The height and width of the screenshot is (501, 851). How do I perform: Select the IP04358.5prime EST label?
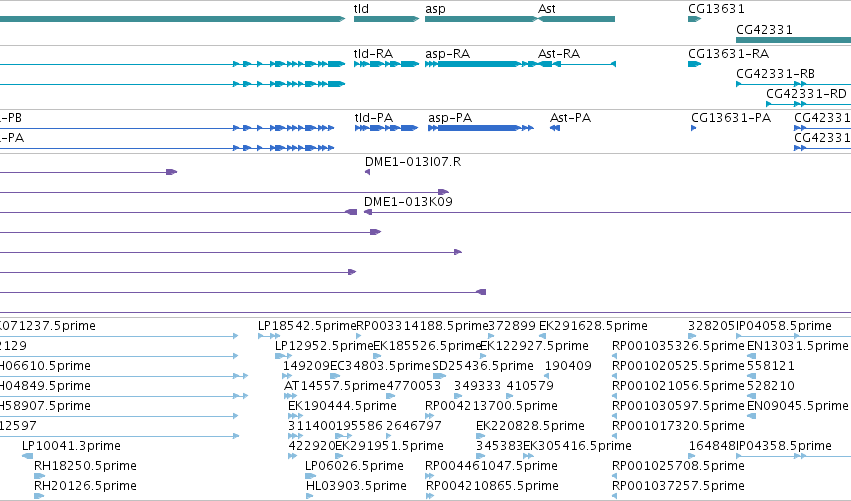784,445
